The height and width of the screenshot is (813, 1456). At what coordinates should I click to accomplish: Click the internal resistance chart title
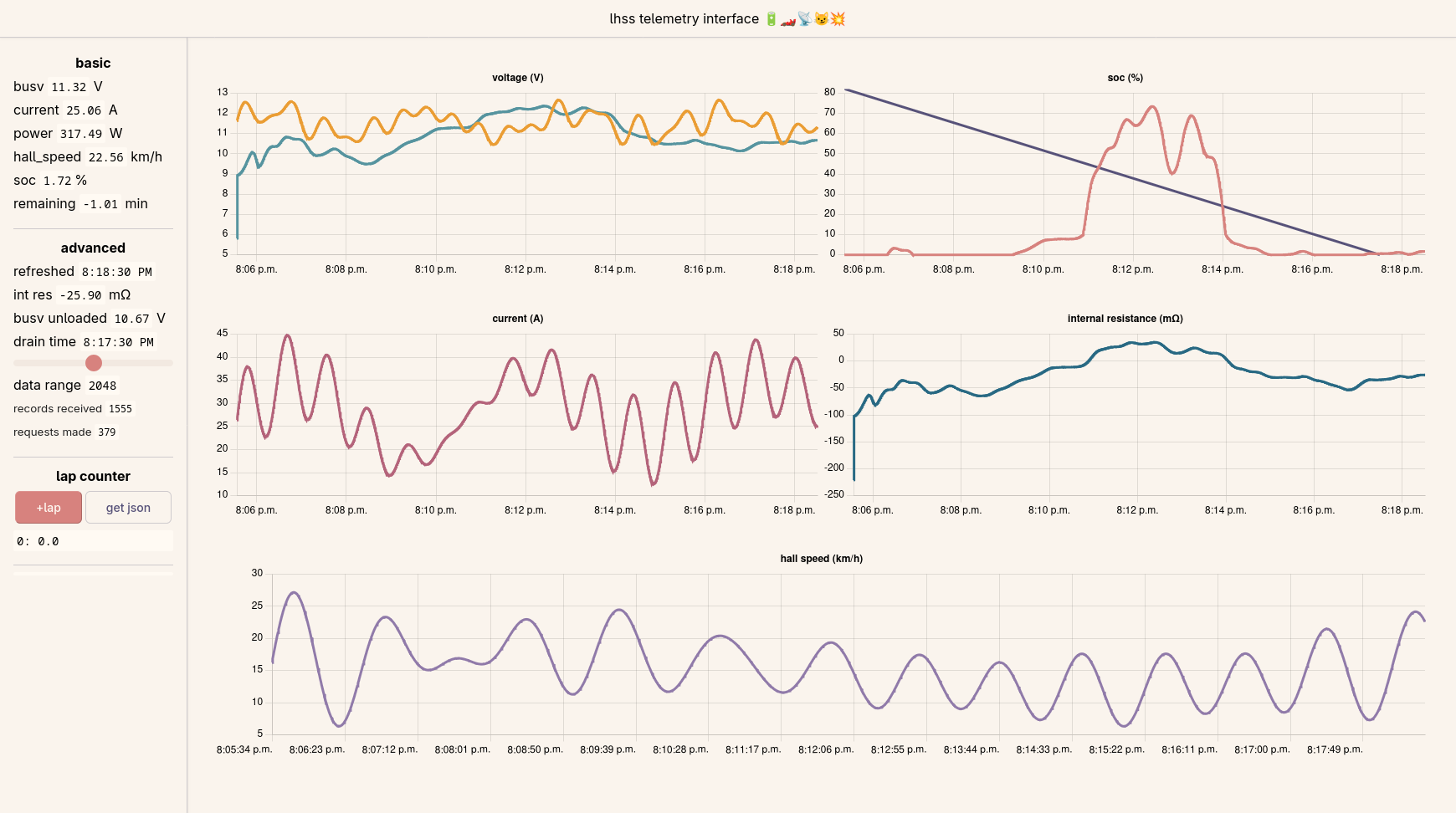(x=1125, y=319)
